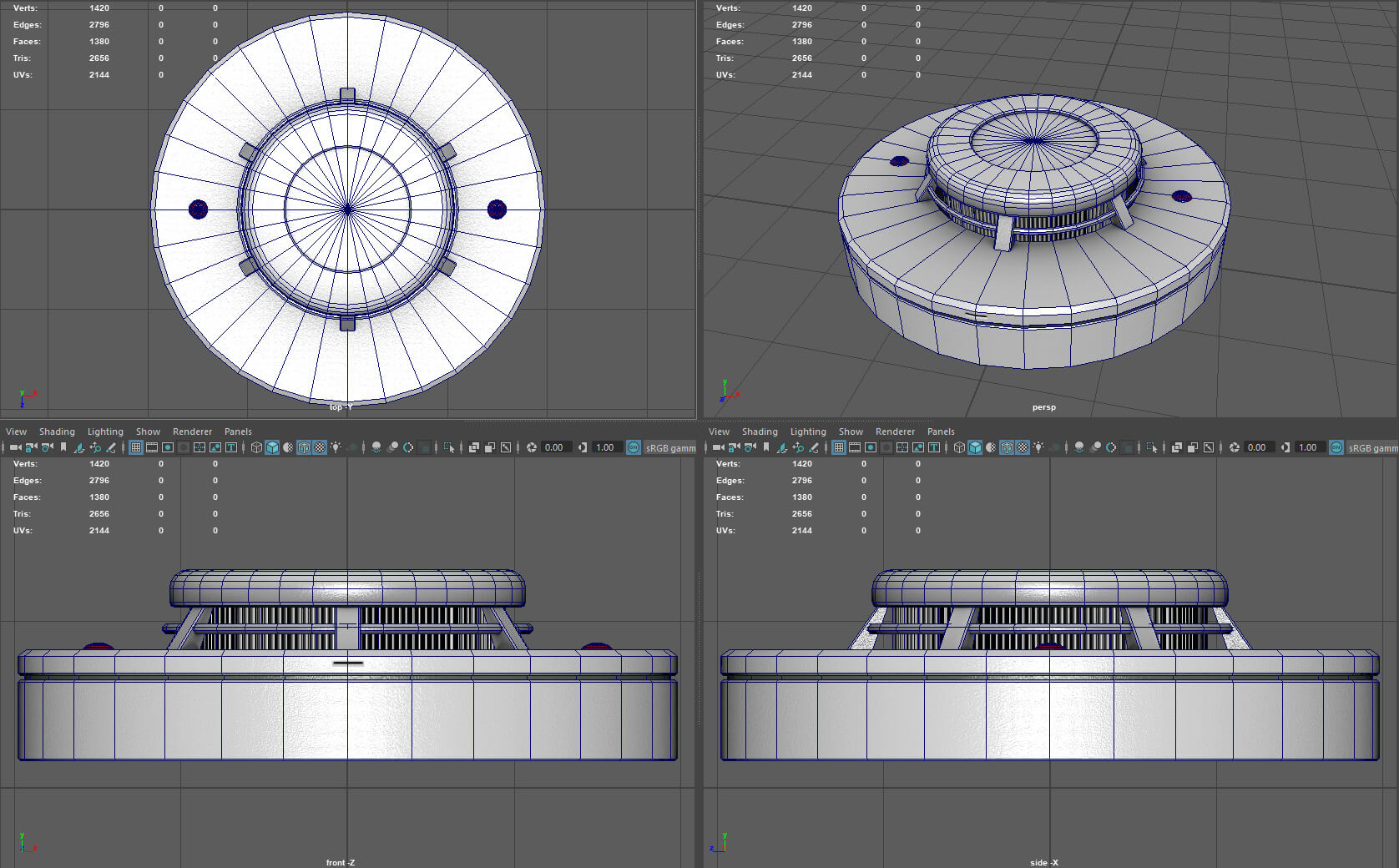1399x868 pixels.
Task: Click Select Camera icon in front viewport toolbar
Action: [15, 447]
